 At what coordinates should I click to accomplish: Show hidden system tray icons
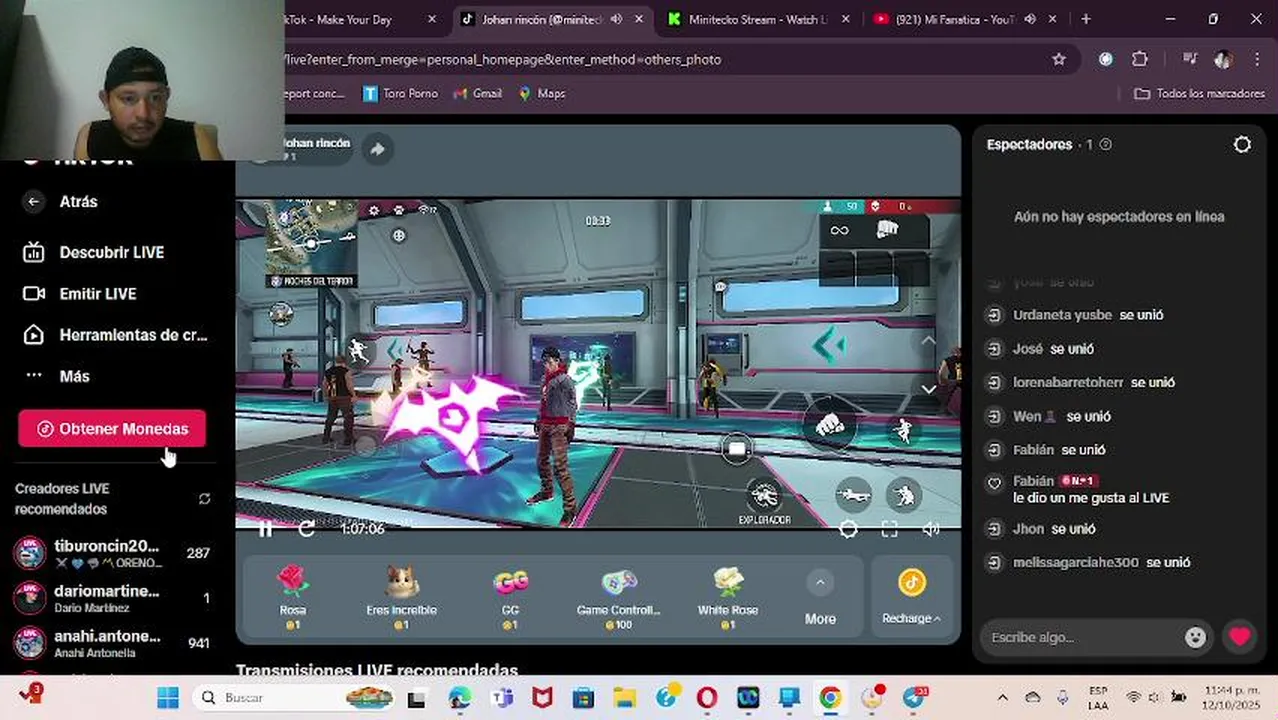[x=1002, y=698]
